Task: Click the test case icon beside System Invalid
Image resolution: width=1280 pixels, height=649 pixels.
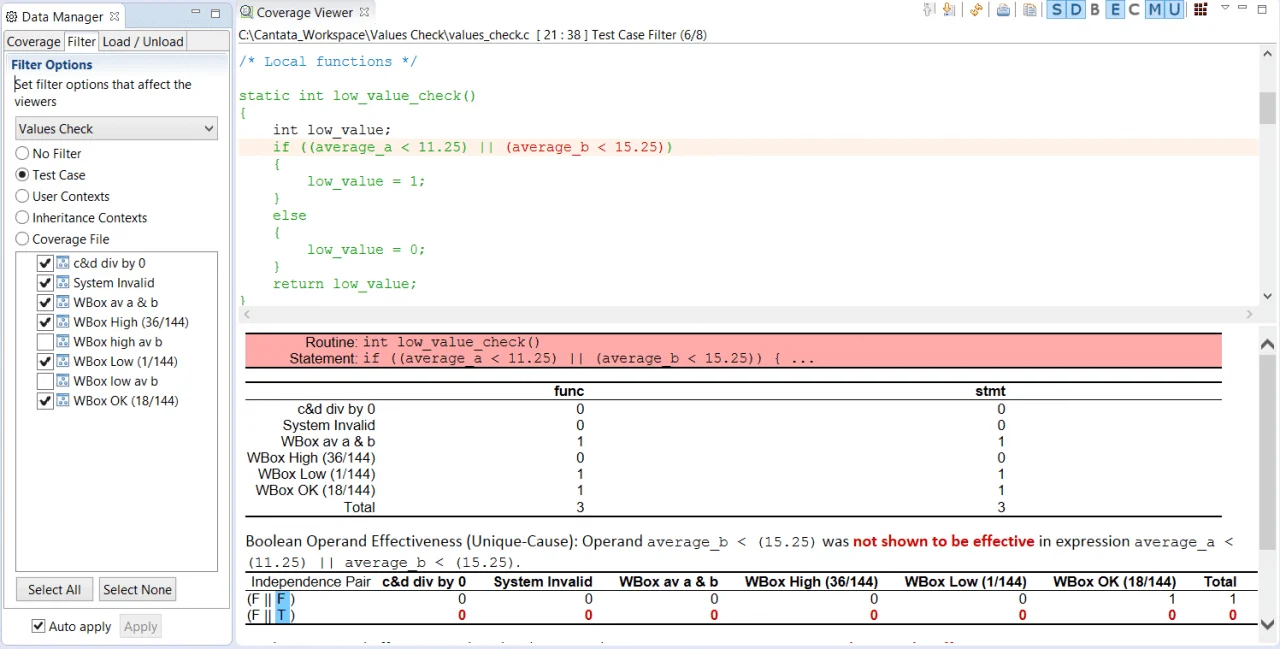Action: tap(63, 282)
